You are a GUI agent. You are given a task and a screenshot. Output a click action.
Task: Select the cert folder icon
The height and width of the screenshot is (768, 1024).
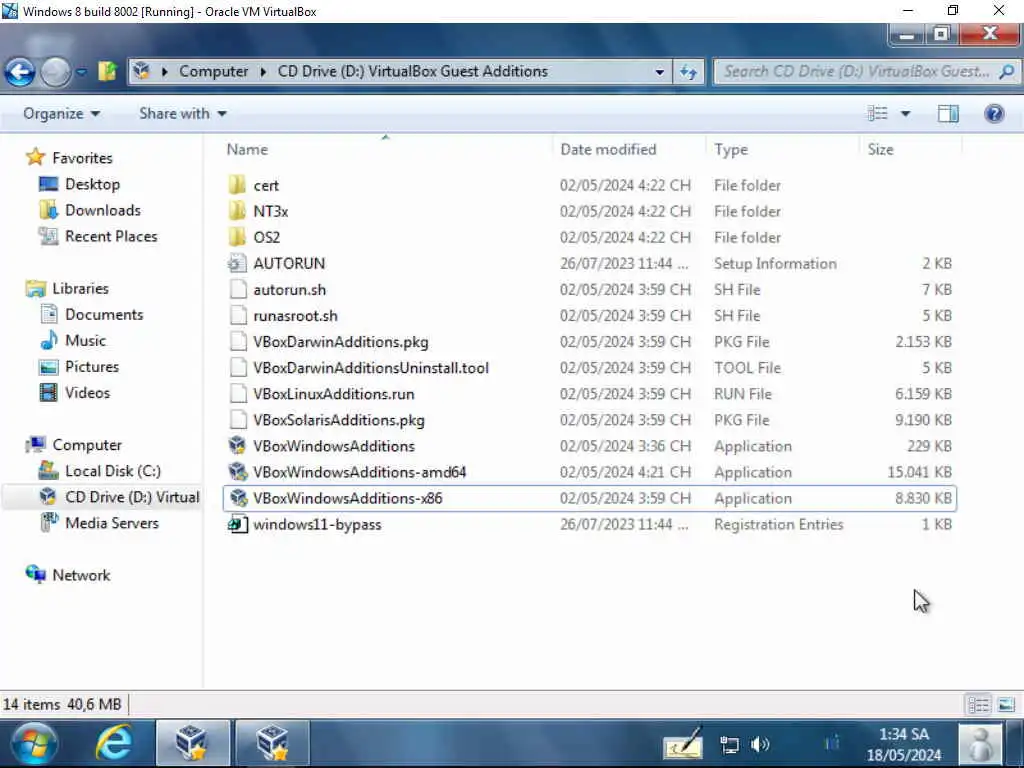238,185
